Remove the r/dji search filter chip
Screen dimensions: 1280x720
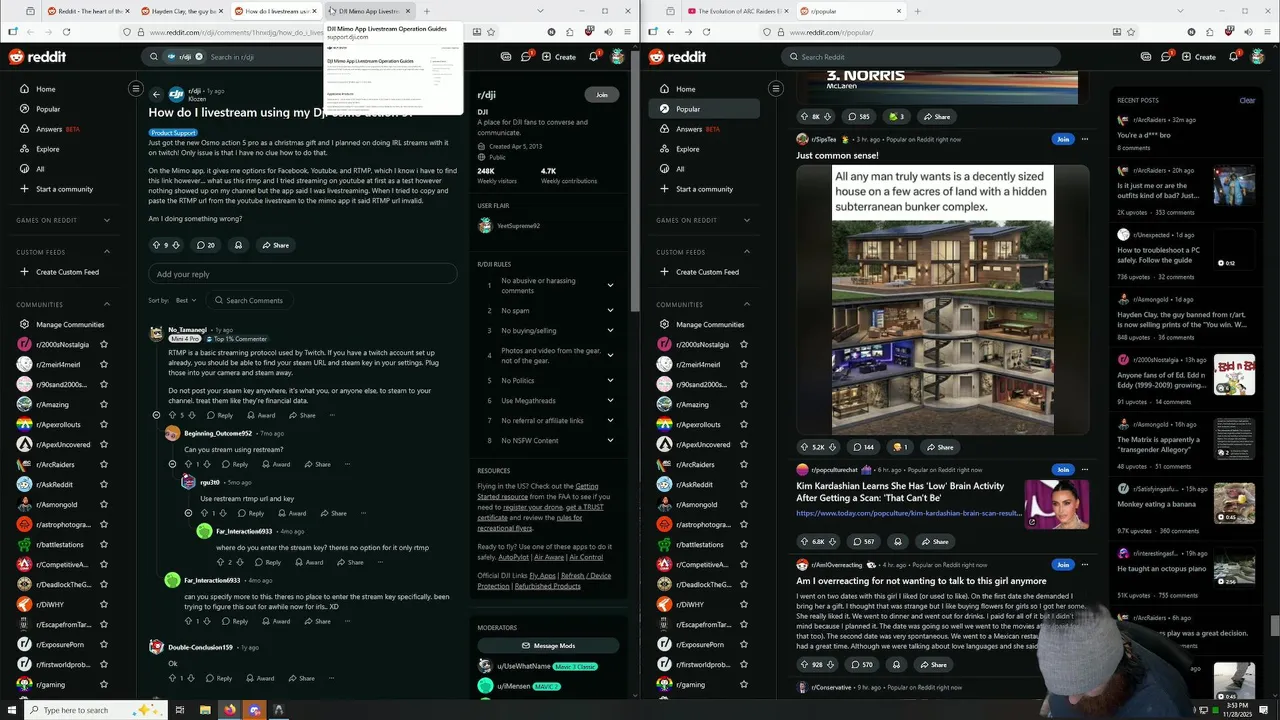tap(199, 57)
